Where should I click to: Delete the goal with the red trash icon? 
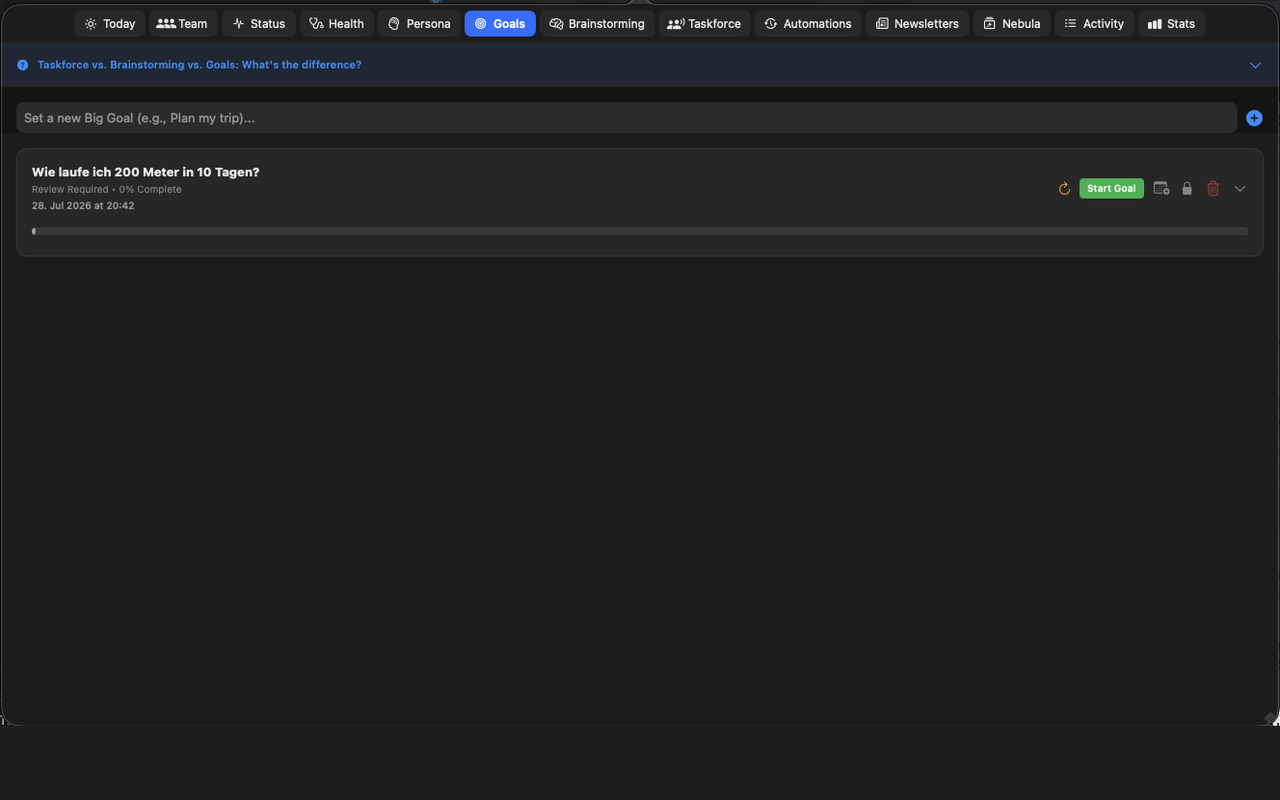1213,189
